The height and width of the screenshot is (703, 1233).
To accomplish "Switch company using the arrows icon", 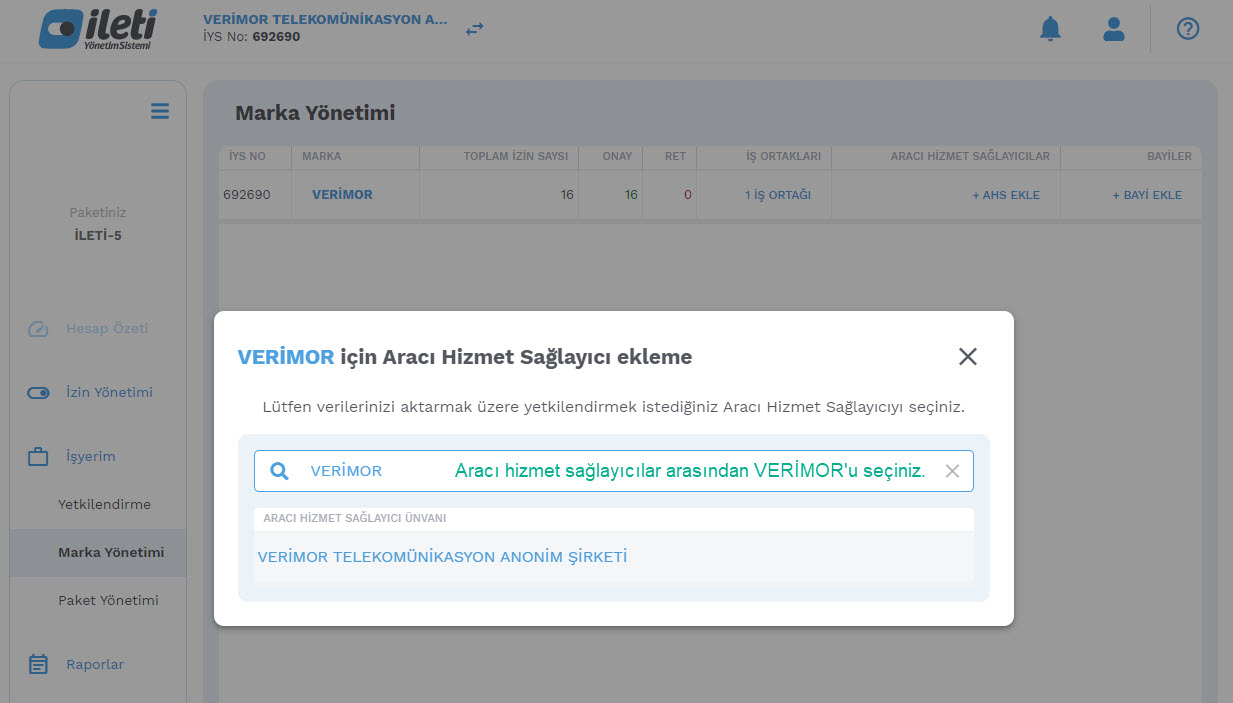I will pos(475,29).
